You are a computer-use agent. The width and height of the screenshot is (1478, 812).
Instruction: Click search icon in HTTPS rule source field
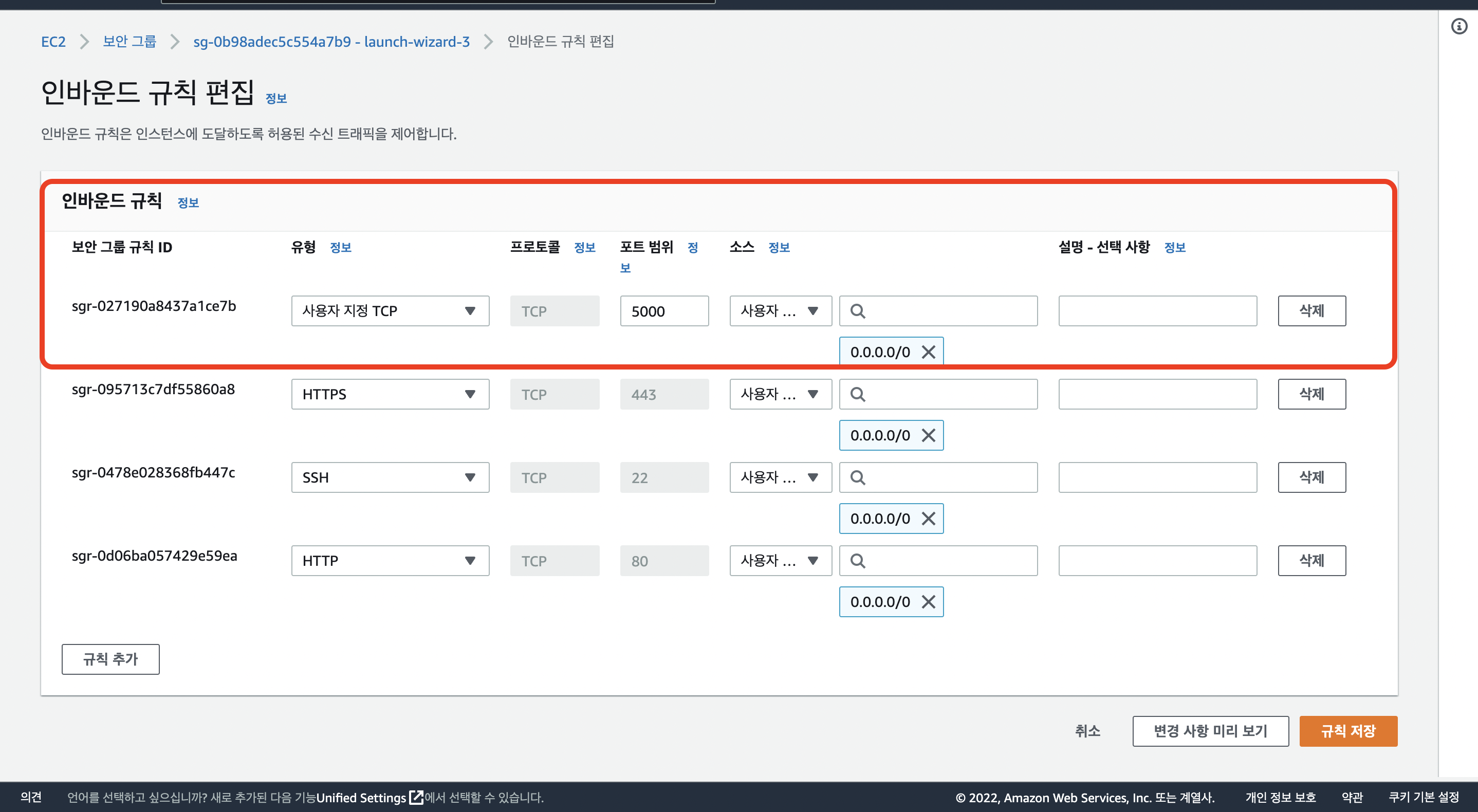click(857, 394)
